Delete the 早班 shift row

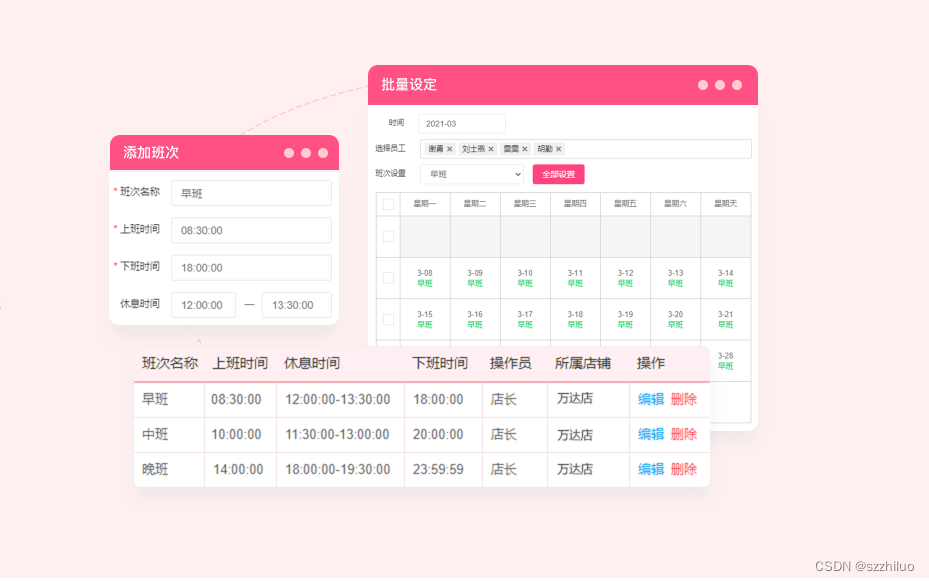684,399
